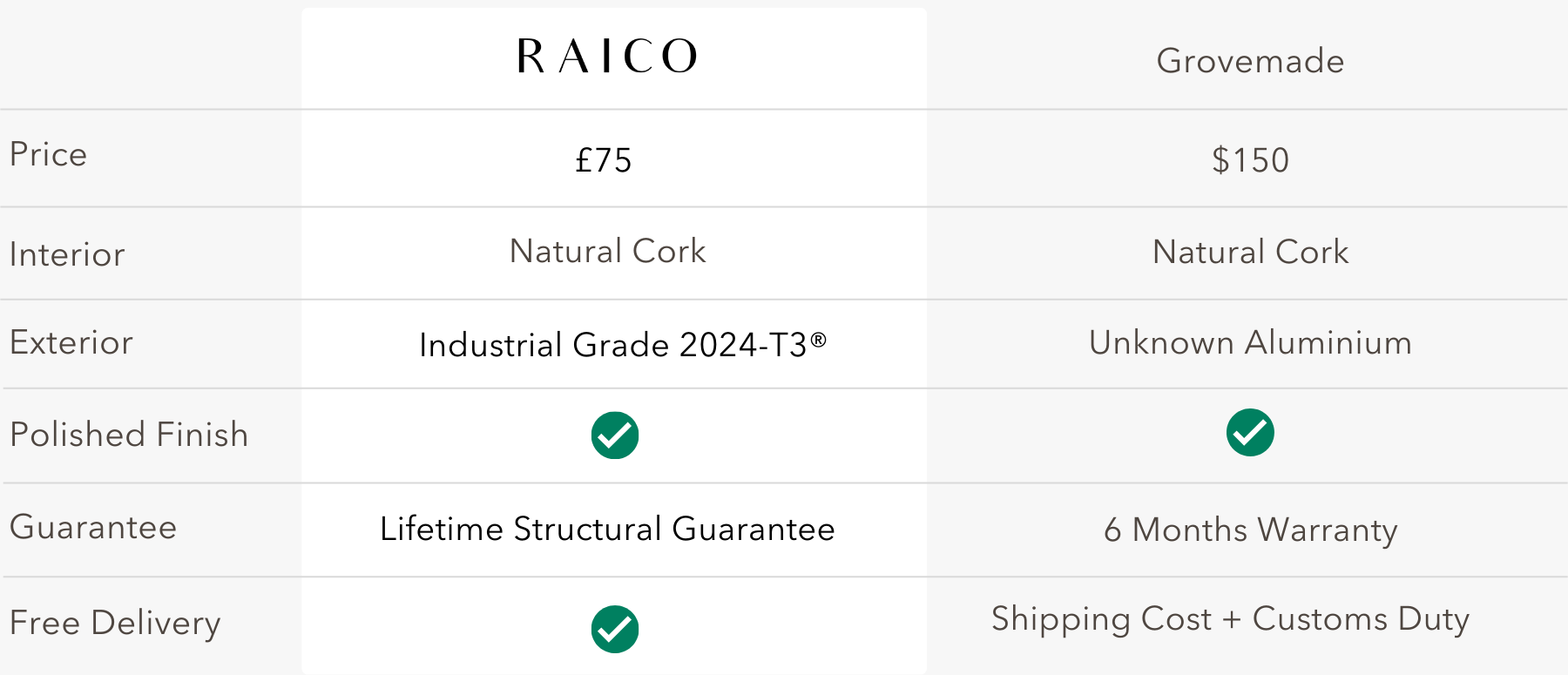Click the $150 Grovemade price
Image resolution: width=1568 pixels, height=675 pixels.
(x=1250, y=160)
